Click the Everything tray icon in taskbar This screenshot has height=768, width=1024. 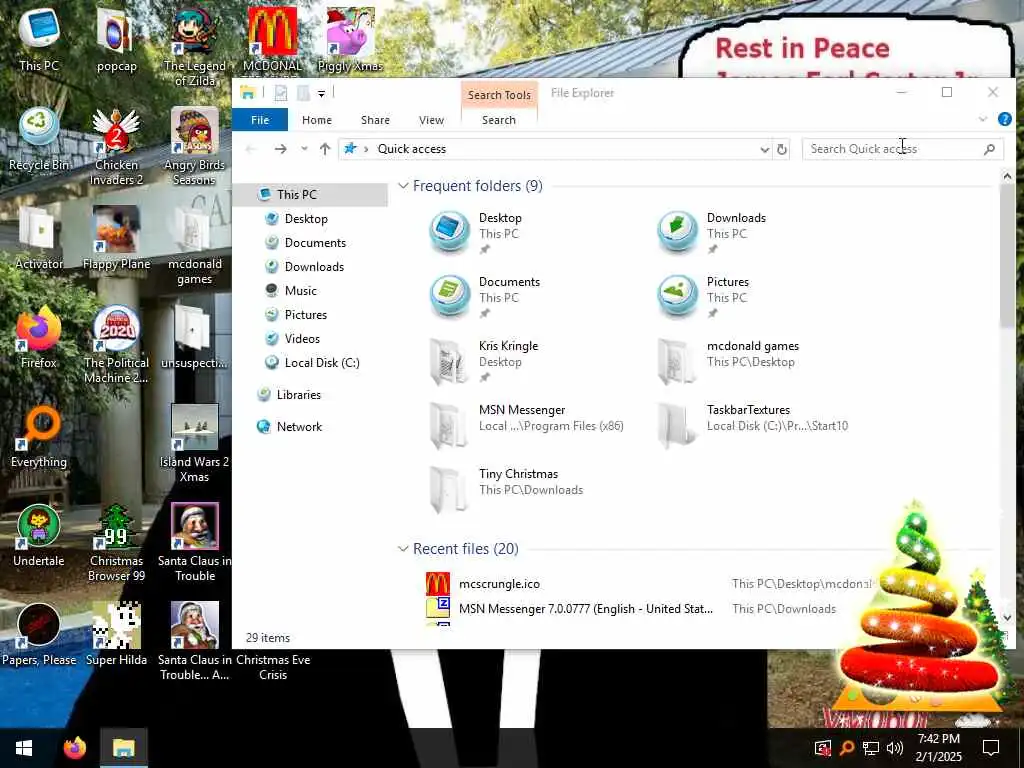(x=847, y=748)
